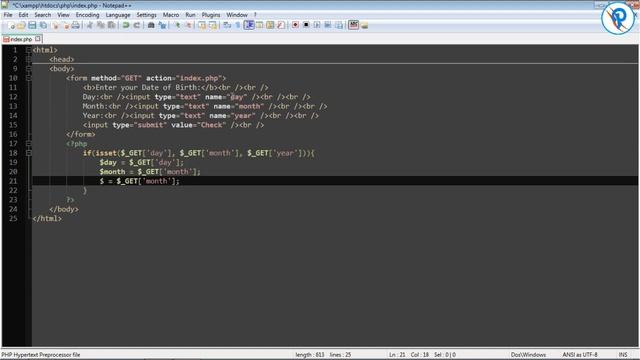
Task: Open the View menu
Action: (x=63, y=15)
